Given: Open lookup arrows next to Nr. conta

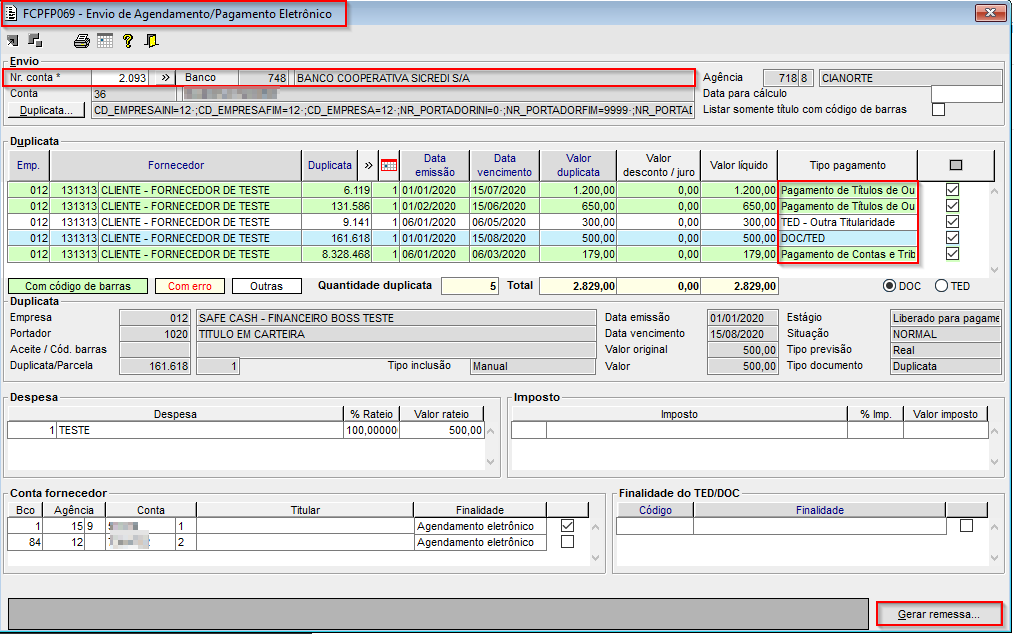Looking at the screenshot, I should coord(165,78).
